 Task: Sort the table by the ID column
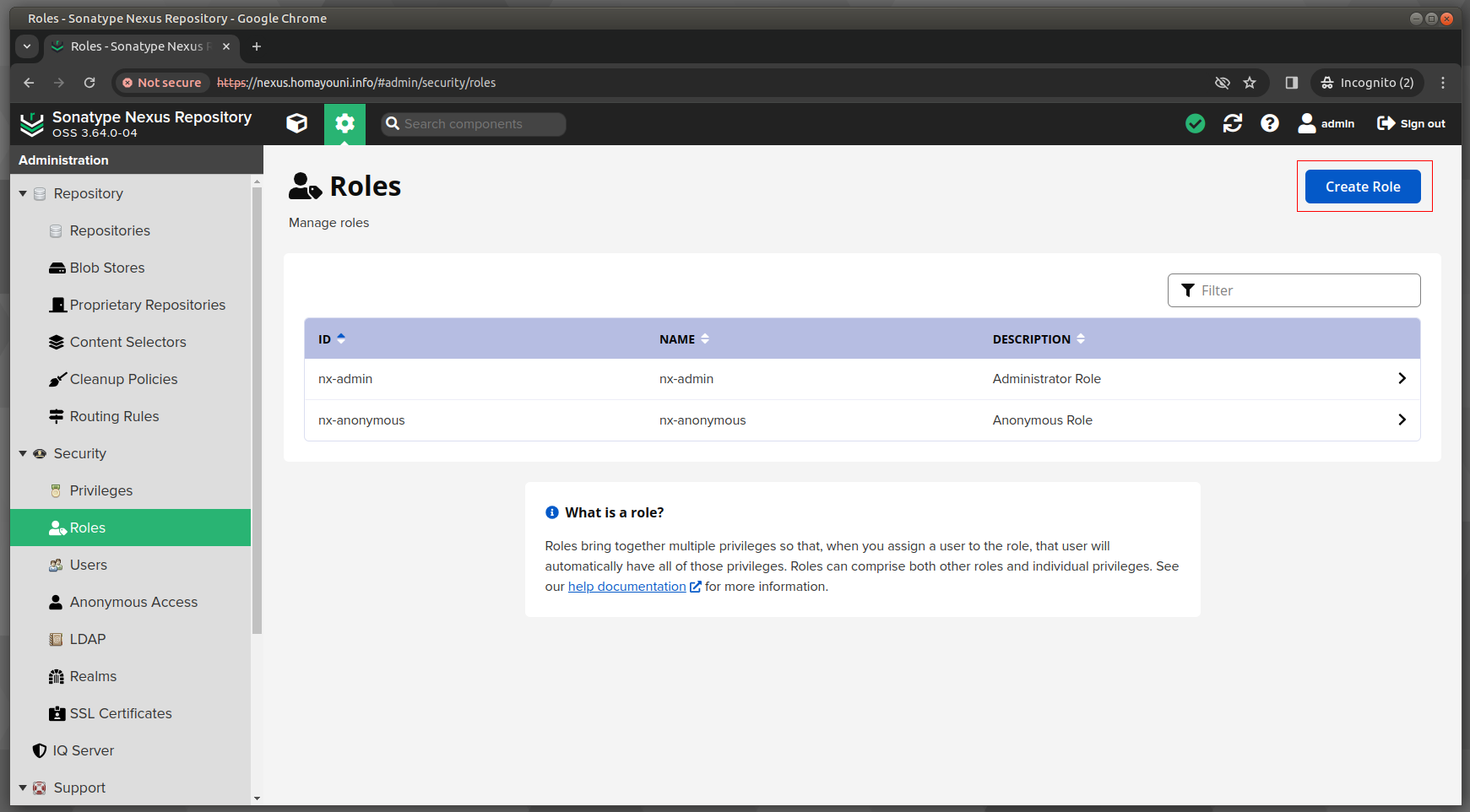332,338
